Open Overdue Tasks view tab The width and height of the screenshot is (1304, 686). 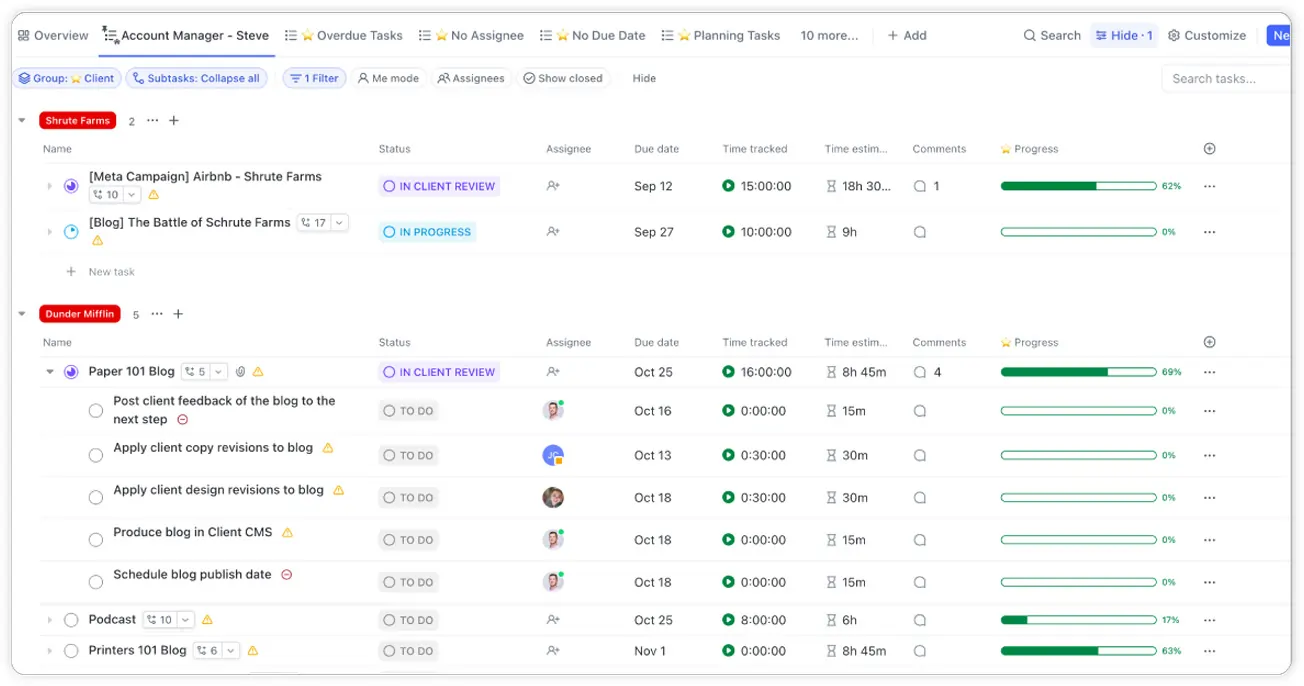tap(343, 35)
